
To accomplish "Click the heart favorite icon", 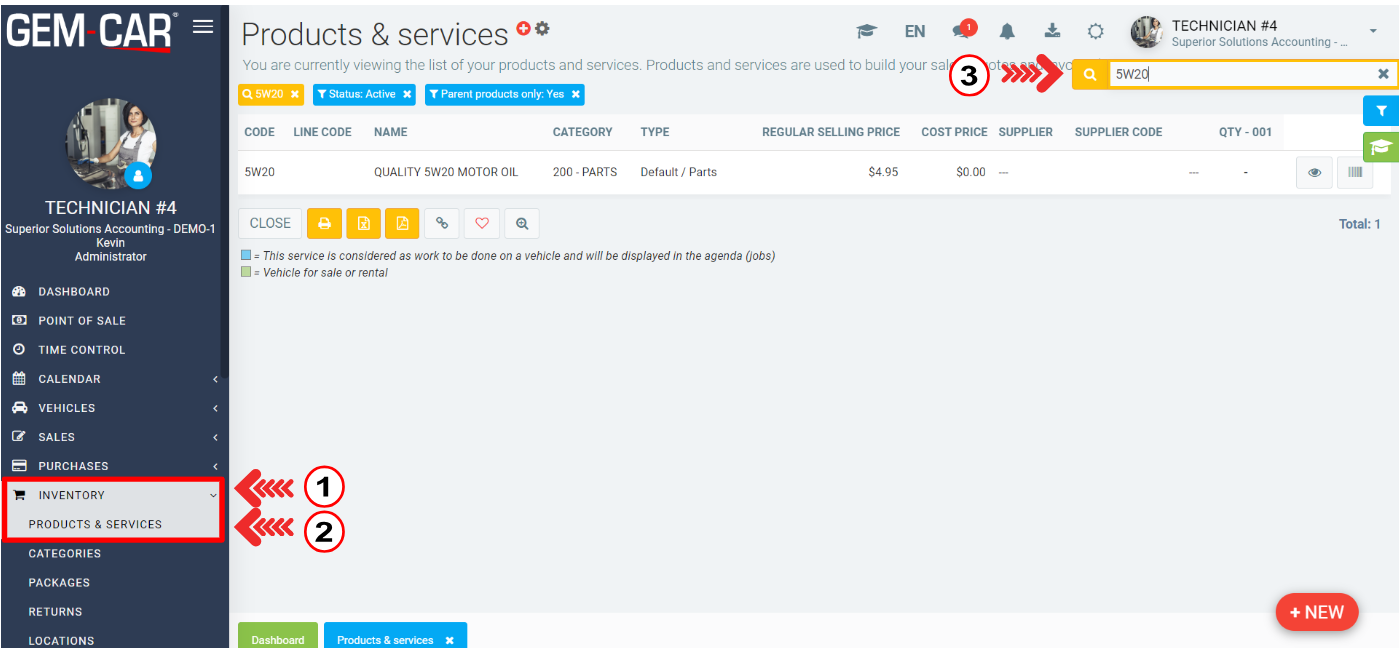I will pyautogui.click(x=481, y=224).
